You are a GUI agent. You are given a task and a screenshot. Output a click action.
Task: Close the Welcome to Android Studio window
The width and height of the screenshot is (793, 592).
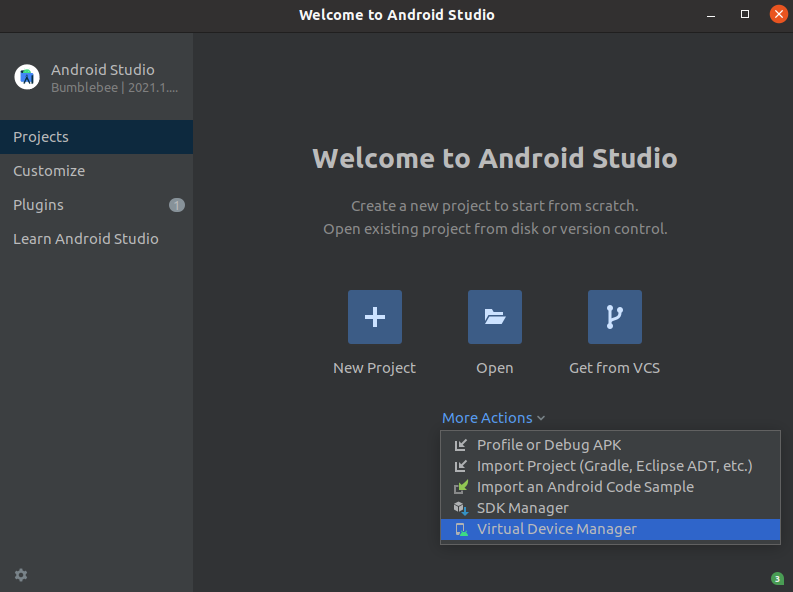click(778, 14)
